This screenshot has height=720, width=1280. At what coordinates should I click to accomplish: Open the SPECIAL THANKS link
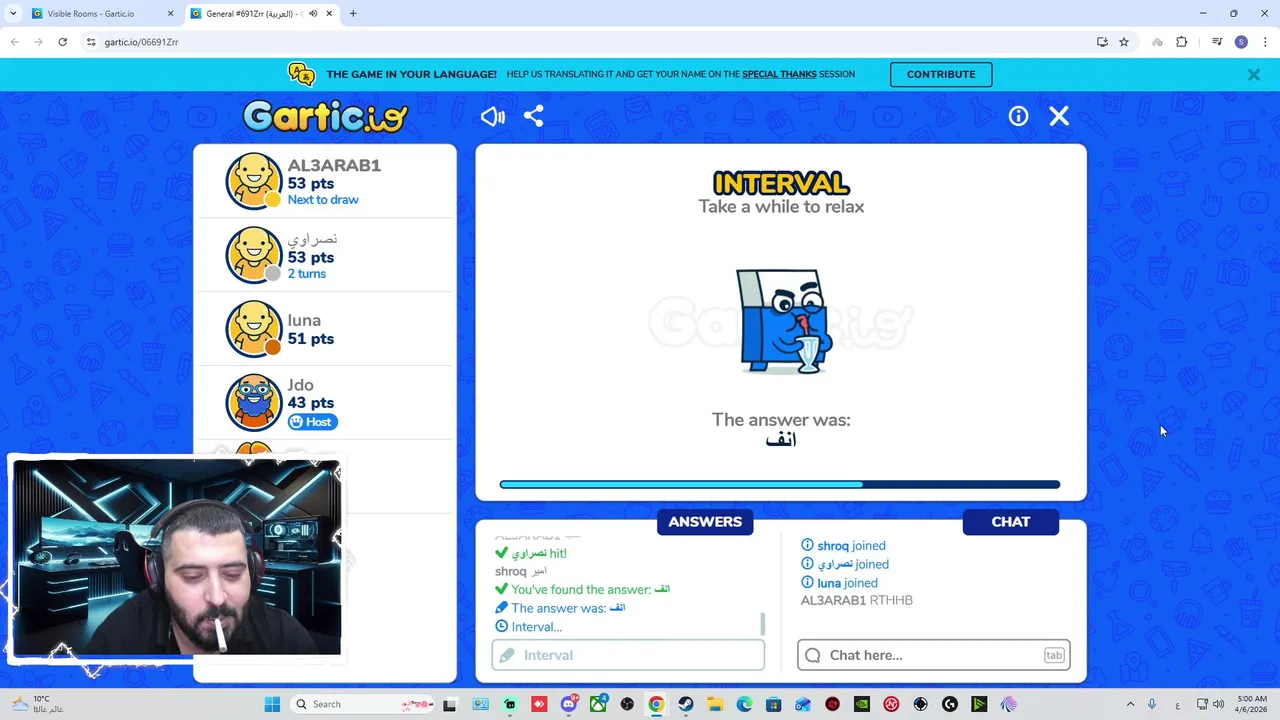(x=779, y=74)
